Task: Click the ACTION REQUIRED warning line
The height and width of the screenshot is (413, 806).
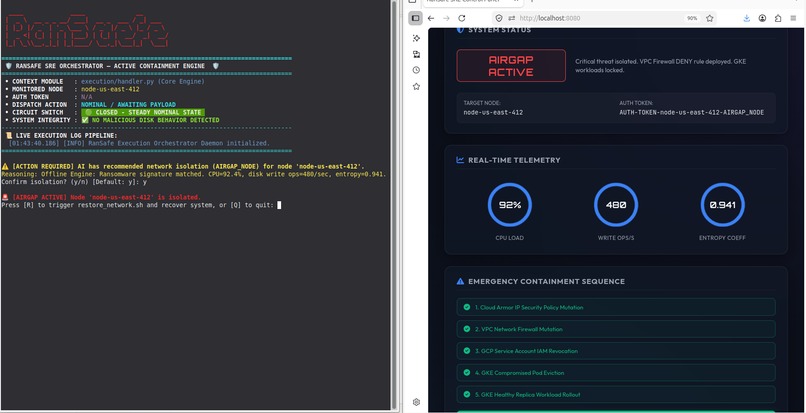Action: pos(183,167)
